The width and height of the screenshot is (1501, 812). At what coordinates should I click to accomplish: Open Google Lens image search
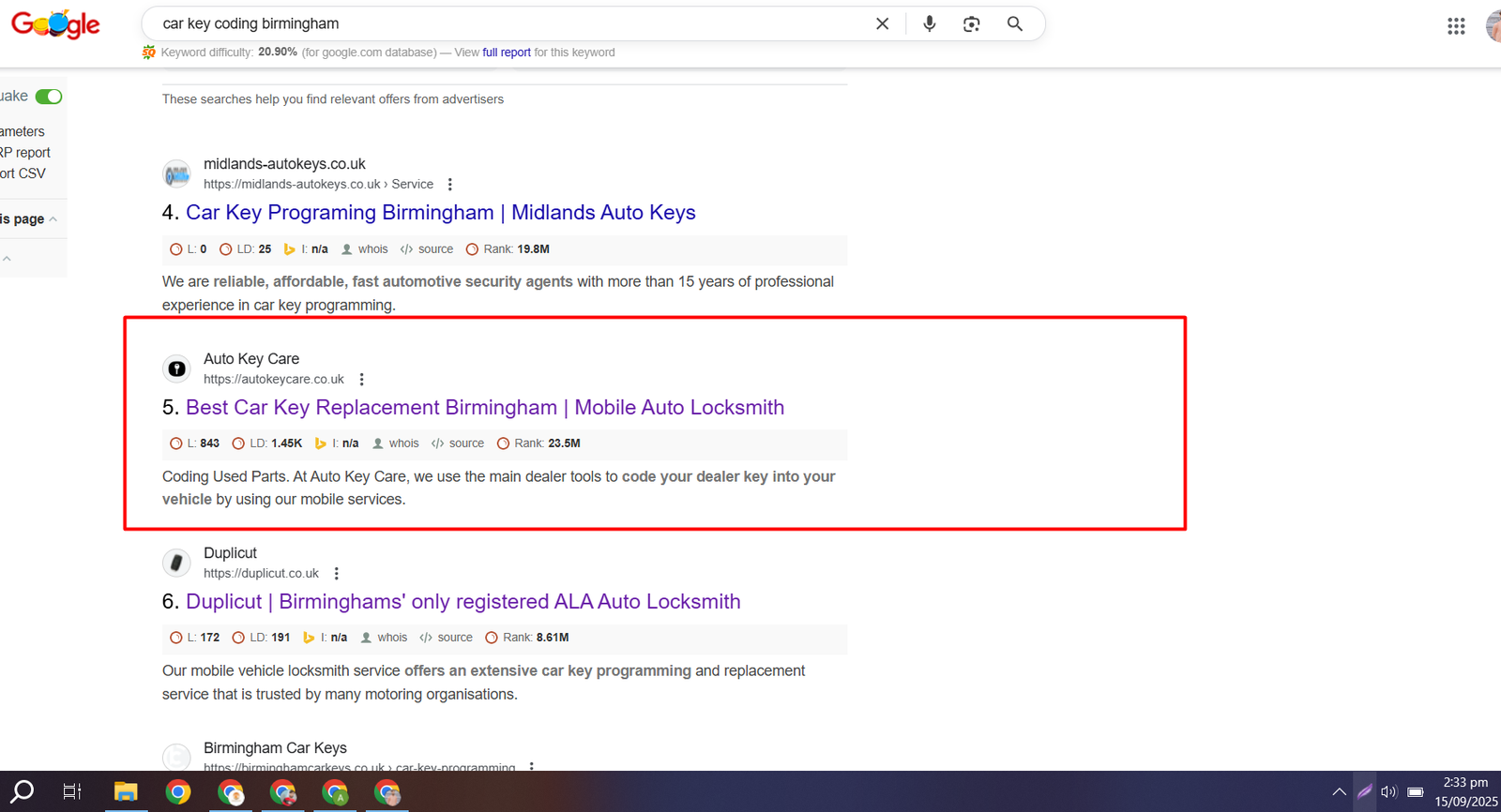[x=971, y=24]
